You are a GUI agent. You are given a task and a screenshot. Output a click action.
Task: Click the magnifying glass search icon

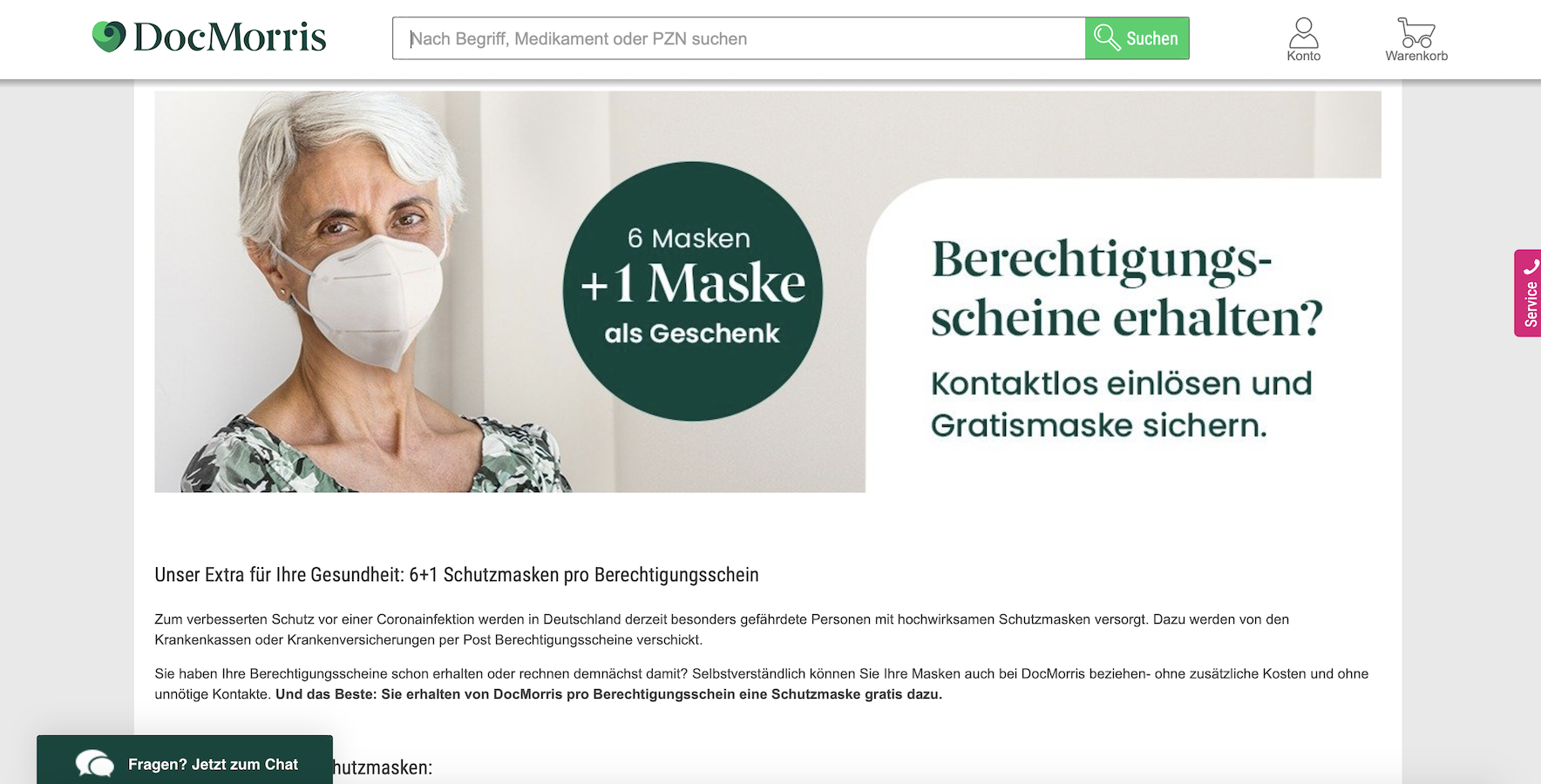click(1107, 37)
